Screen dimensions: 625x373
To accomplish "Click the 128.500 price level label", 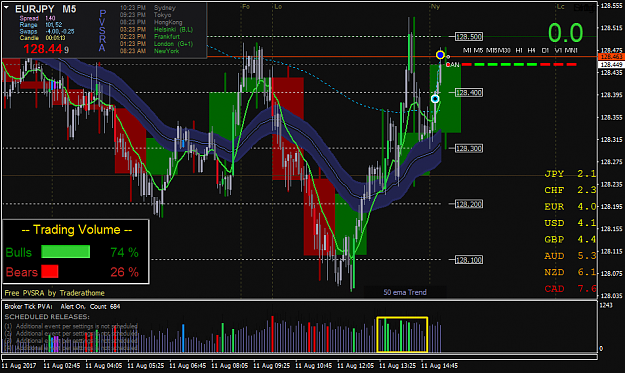I will 469,37.
